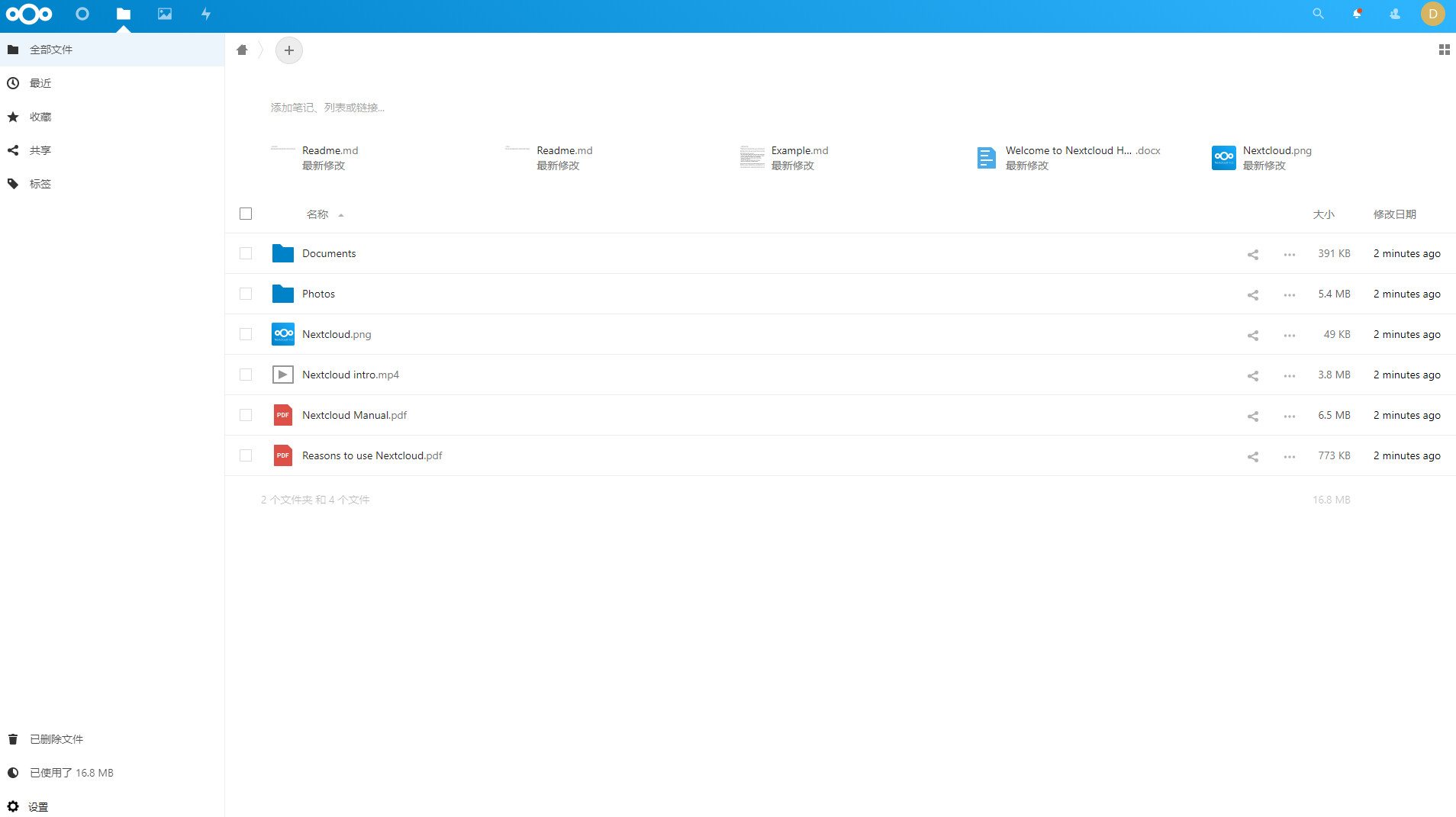Open the Documents folder name

329,253
